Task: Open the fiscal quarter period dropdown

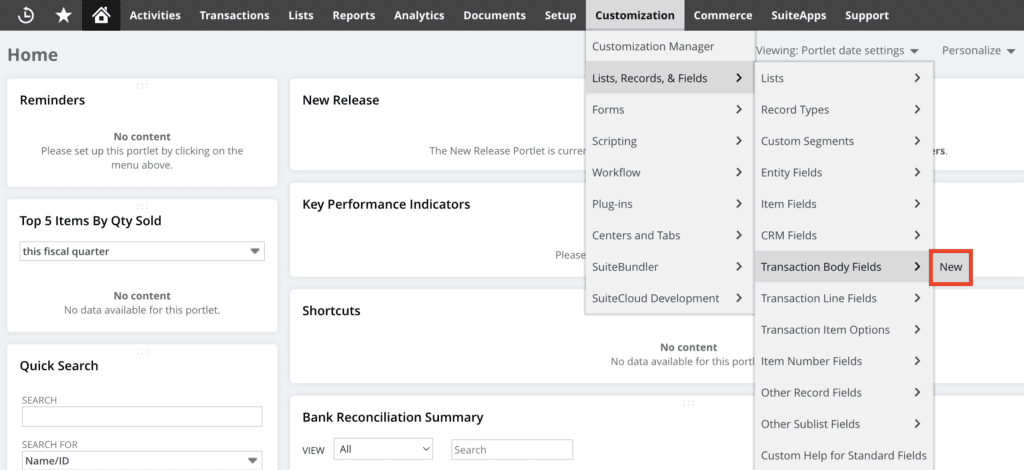Action: [142, 252]
